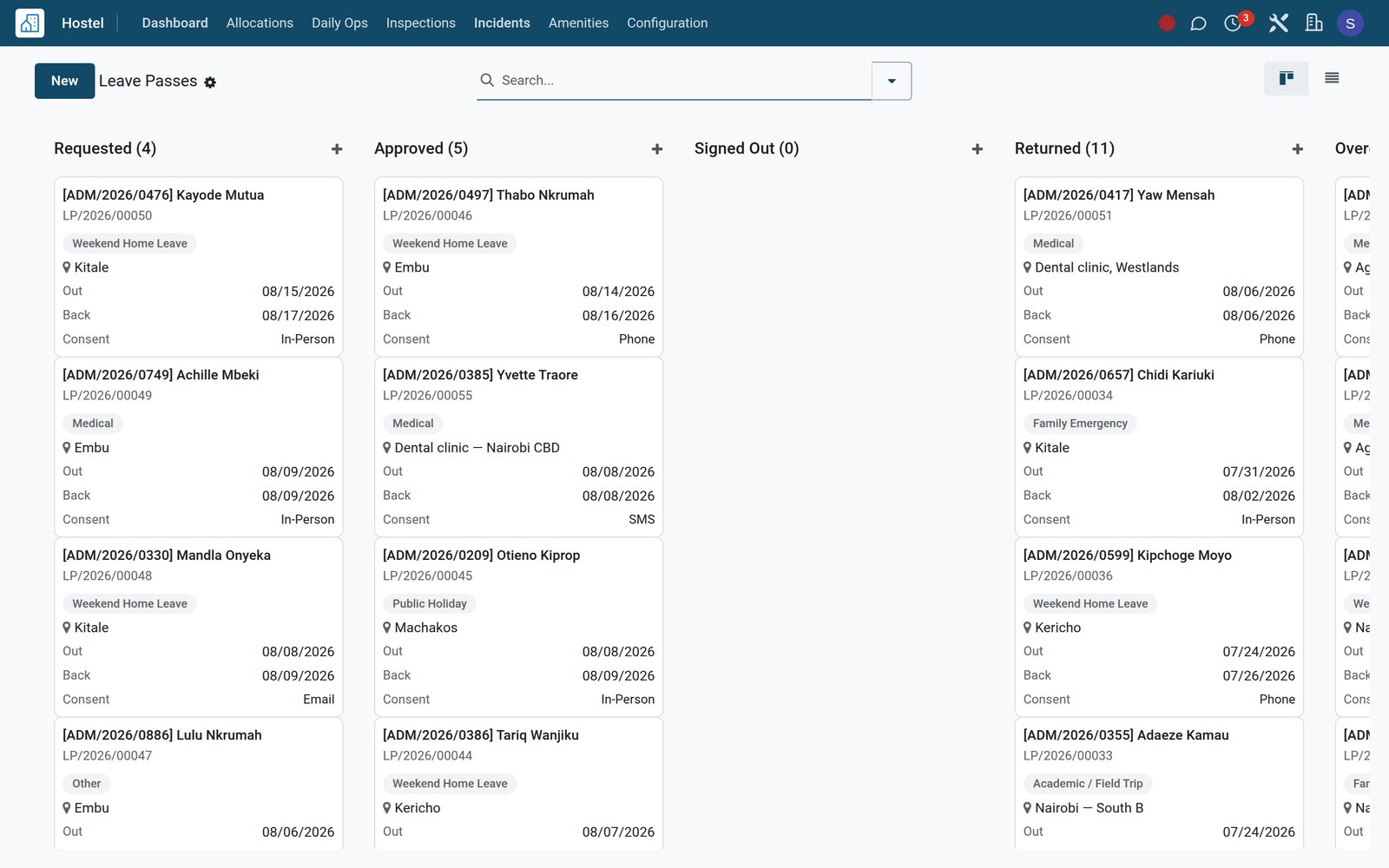This screenshot has height=868, width=1389.
Task: Click the Email consent value
Action: coord(319,700)
